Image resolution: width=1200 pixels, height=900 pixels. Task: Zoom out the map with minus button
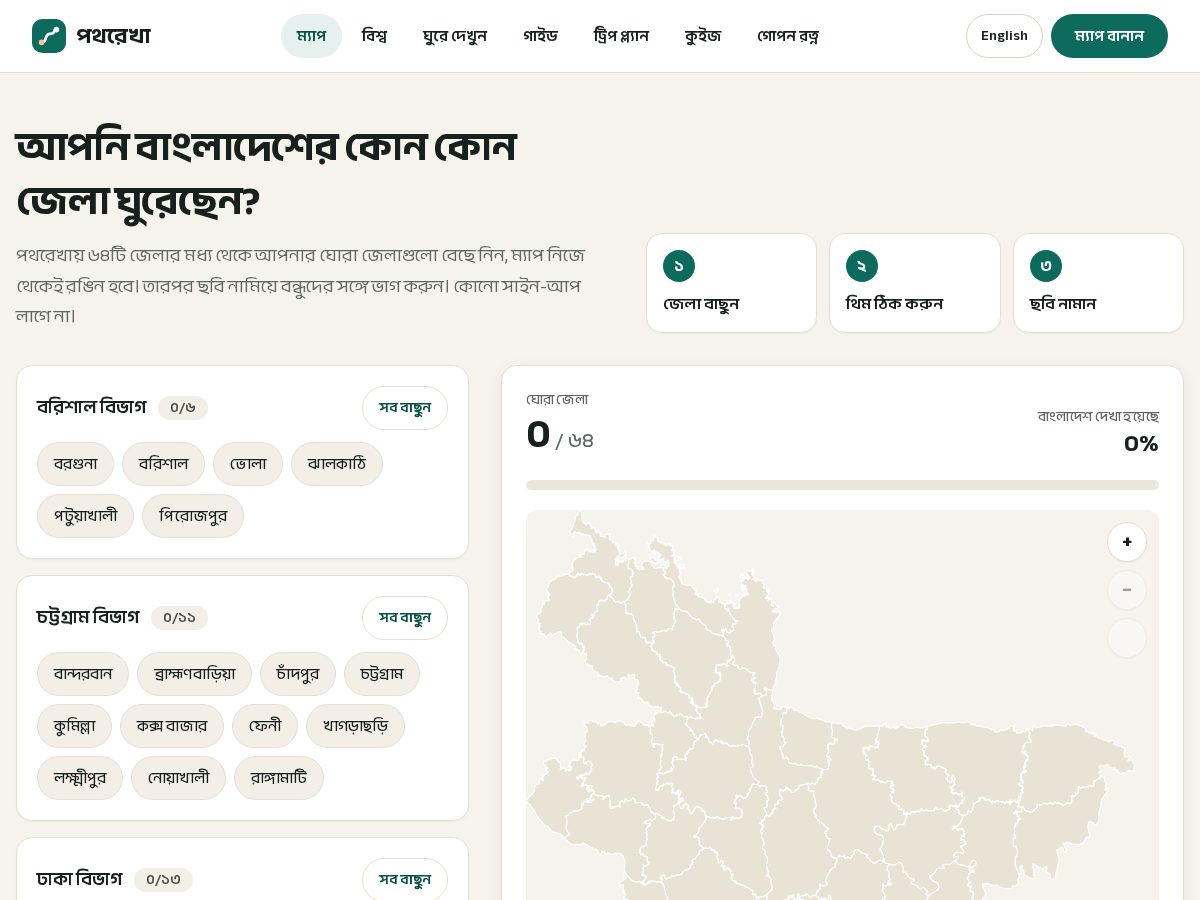[x=1127, y=590]
